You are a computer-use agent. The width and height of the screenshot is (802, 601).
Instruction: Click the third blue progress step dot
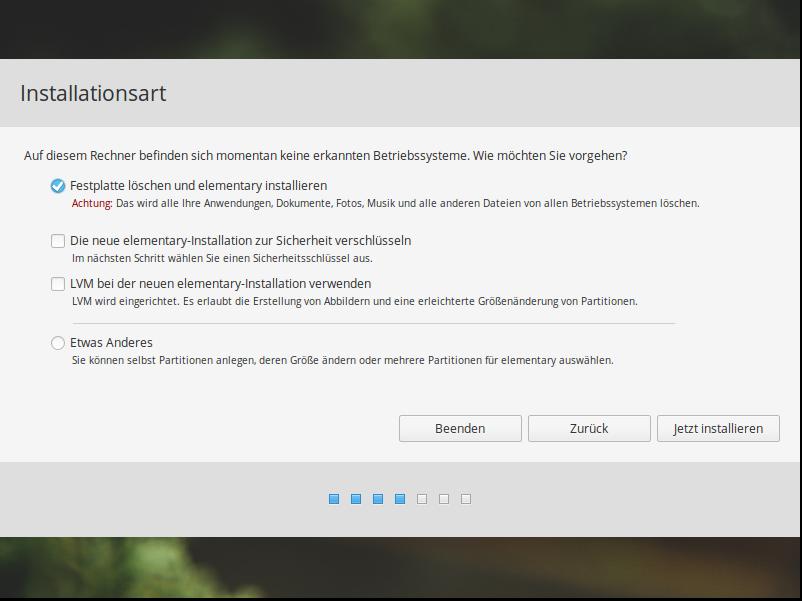378,499
